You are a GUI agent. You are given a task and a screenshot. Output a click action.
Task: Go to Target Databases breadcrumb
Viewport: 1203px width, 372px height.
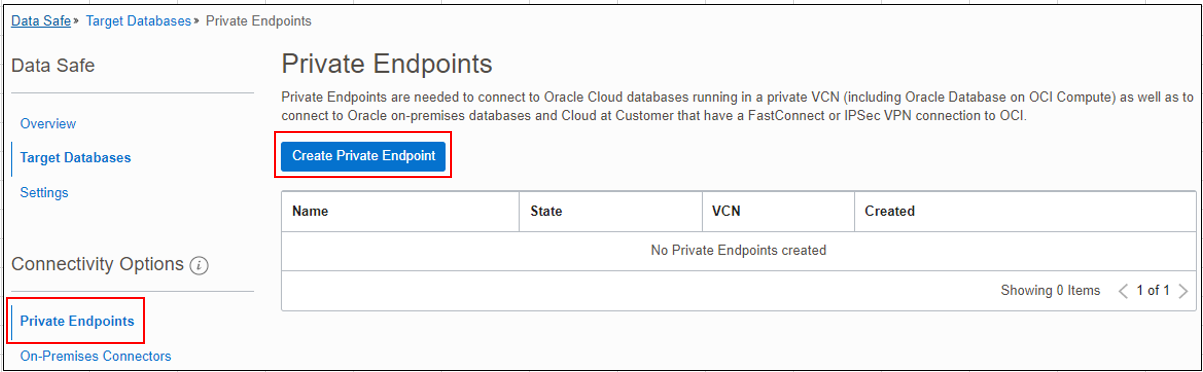click(138, 21)
